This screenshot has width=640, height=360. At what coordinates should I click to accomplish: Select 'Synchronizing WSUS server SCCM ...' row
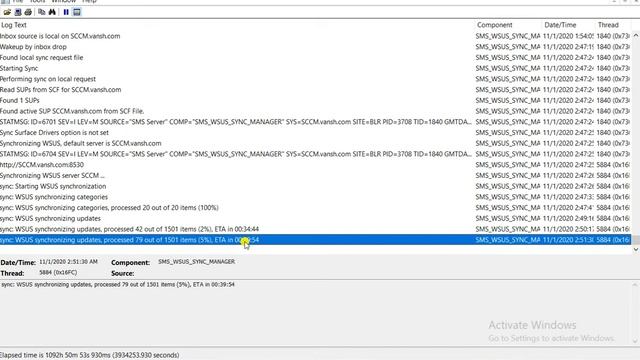(x=316, y=176)
